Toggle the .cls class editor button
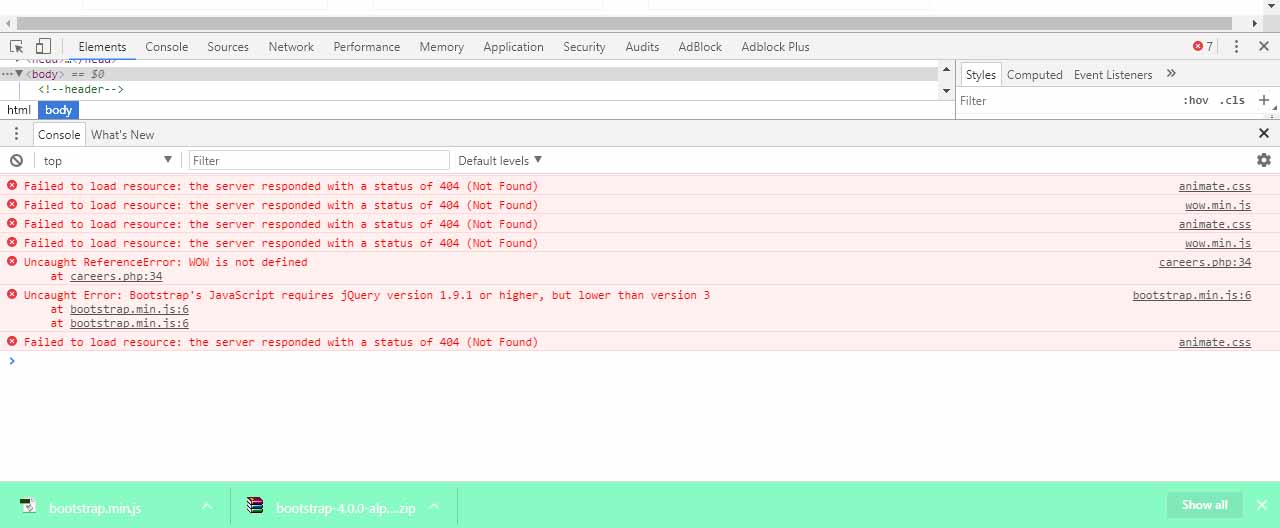Image resolution: width=1280 pixels, height=528 pixels. pyautogui.click(x=1232, y=100)
